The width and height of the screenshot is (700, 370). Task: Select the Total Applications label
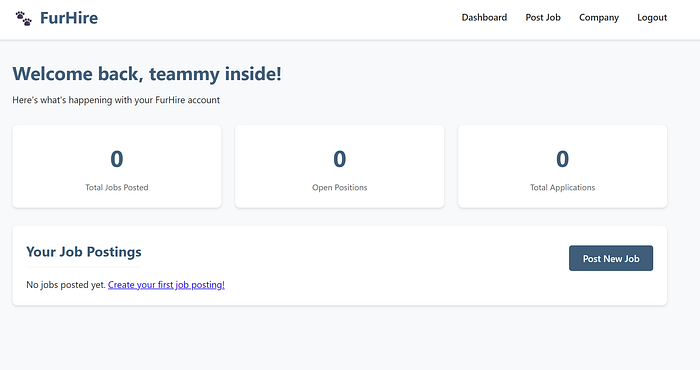click(x=562, y=187)
